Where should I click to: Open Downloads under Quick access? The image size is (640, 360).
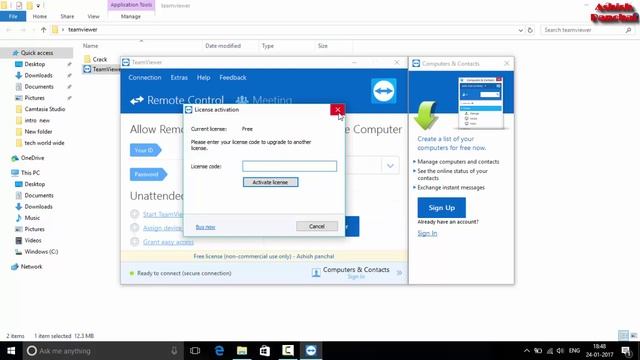38,76
